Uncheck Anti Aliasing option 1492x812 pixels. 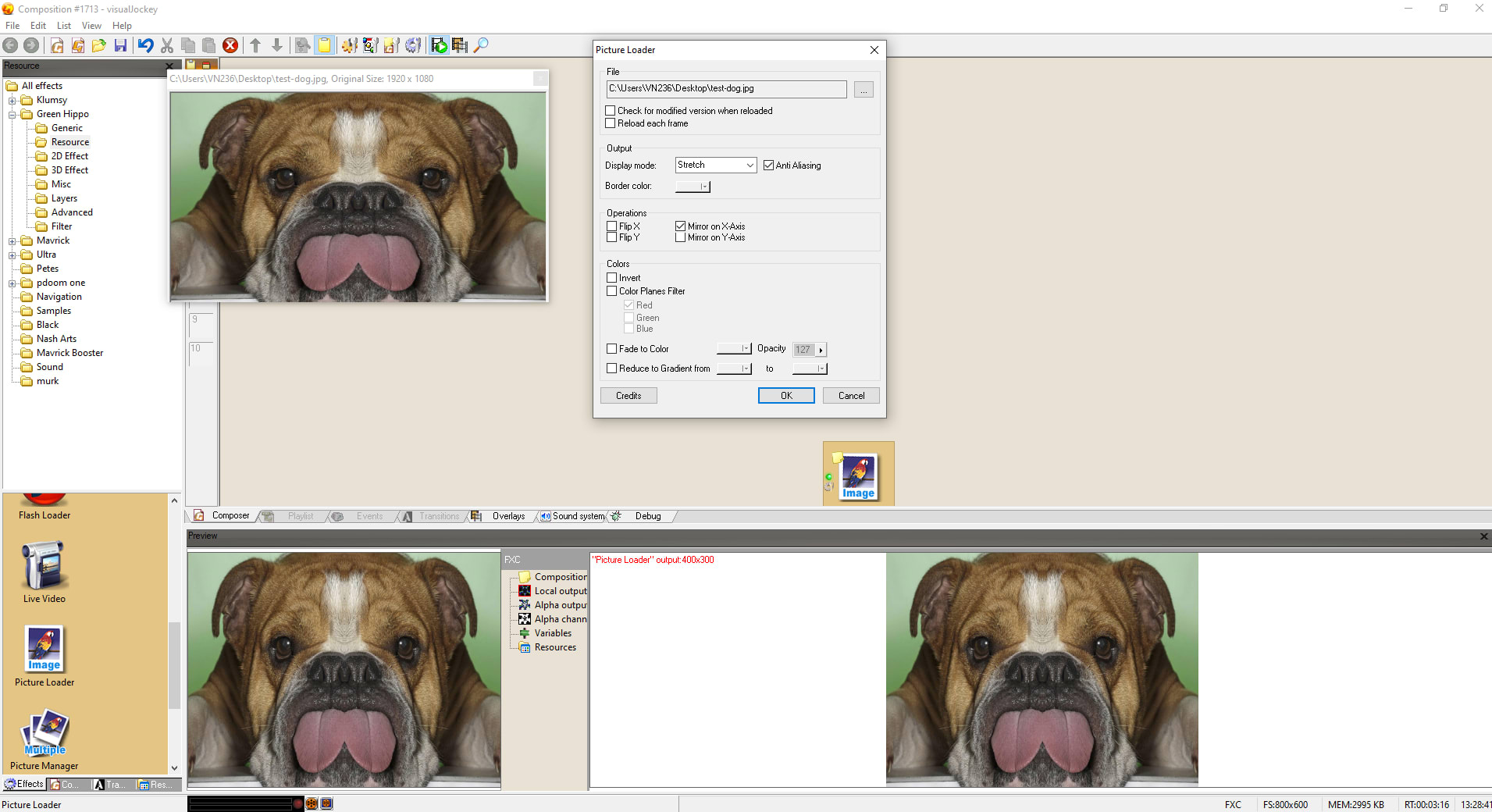coord(769,166)
